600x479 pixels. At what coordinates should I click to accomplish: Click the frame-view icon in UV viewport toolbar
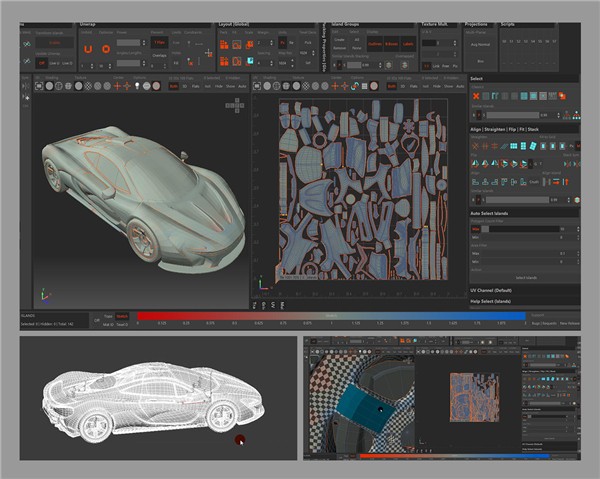257,86
